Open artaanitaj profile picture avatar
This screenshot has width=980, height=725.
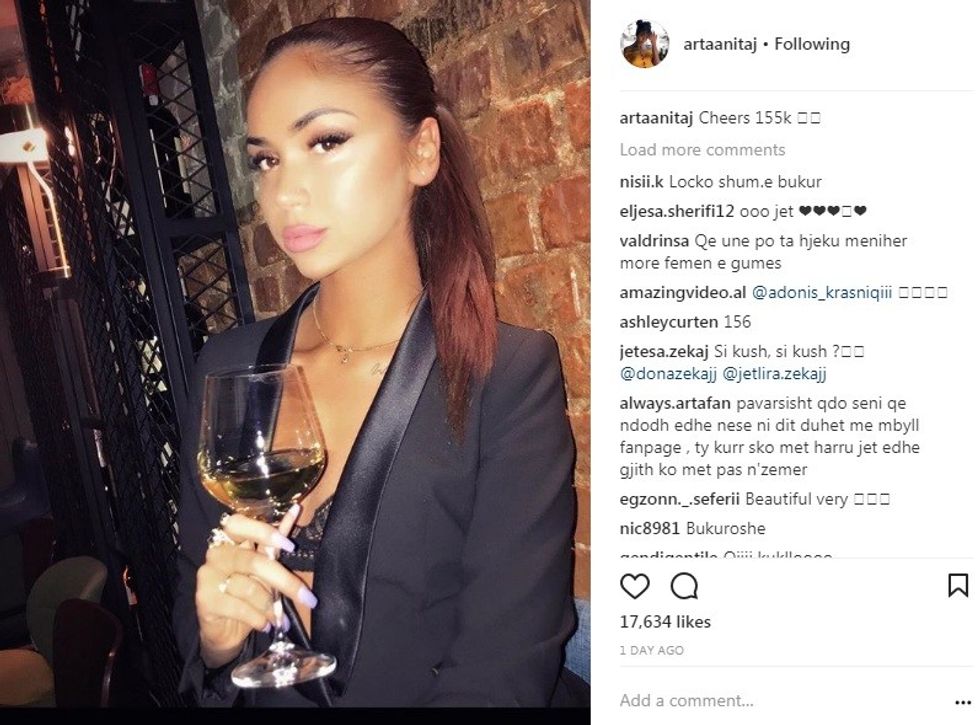pos(644,44)
